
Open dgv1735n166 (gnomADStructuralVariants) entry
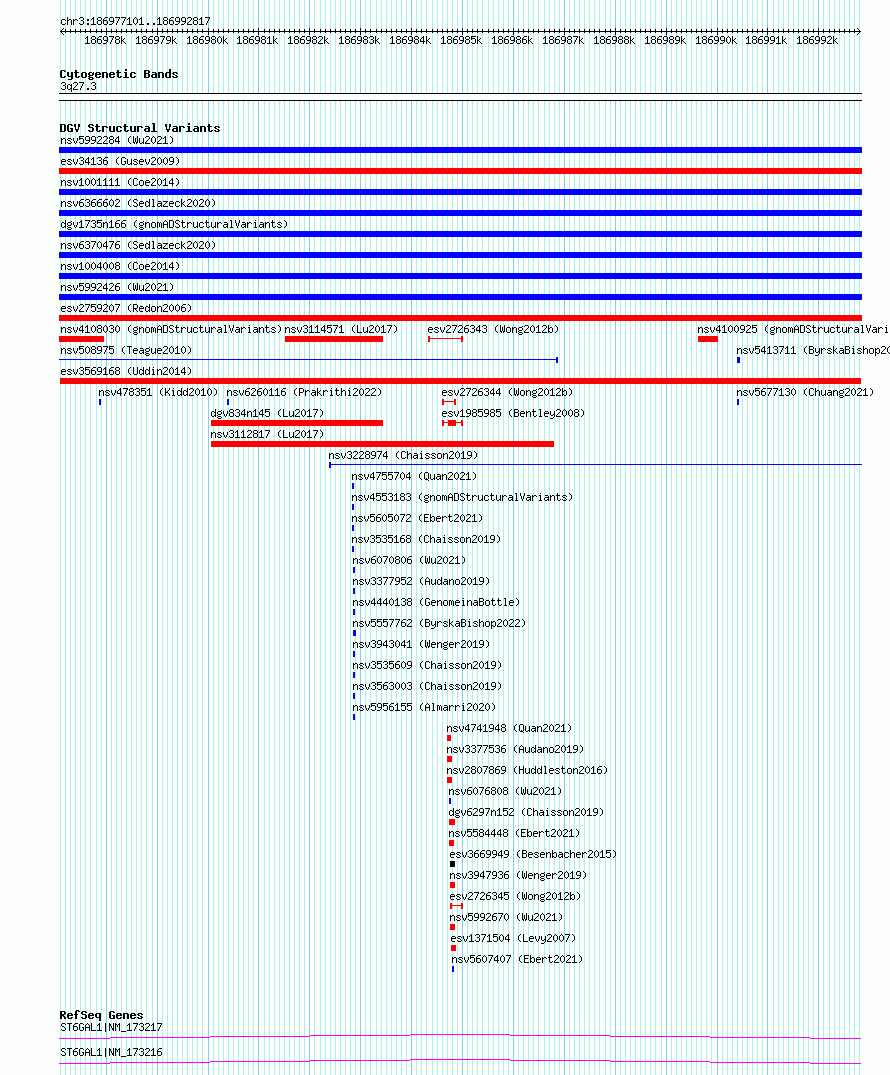coord(174,224)
